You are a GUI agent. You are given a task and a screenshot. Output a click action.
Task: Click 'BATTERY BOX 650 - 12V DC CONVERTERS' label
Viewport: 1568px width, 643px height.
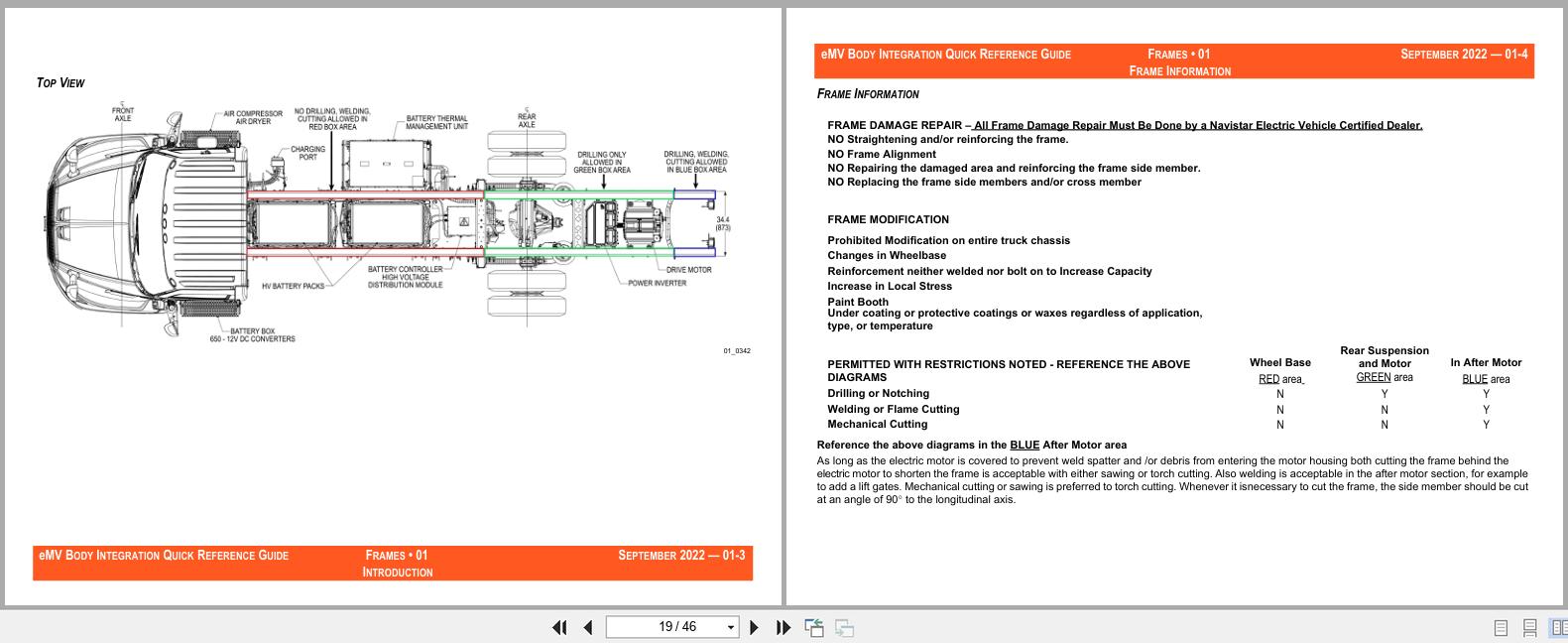coord(252,335)
